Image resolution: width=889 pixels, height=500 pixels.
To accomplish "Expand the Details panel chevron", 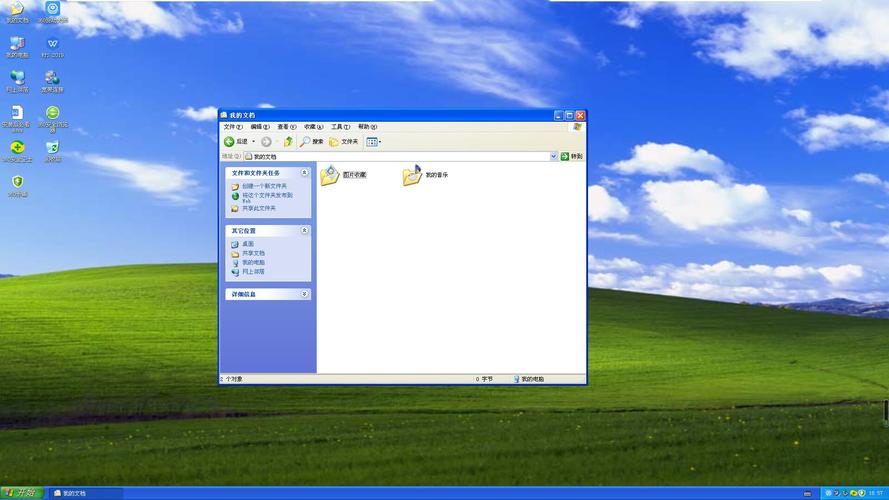I will [x=304, y=294].
